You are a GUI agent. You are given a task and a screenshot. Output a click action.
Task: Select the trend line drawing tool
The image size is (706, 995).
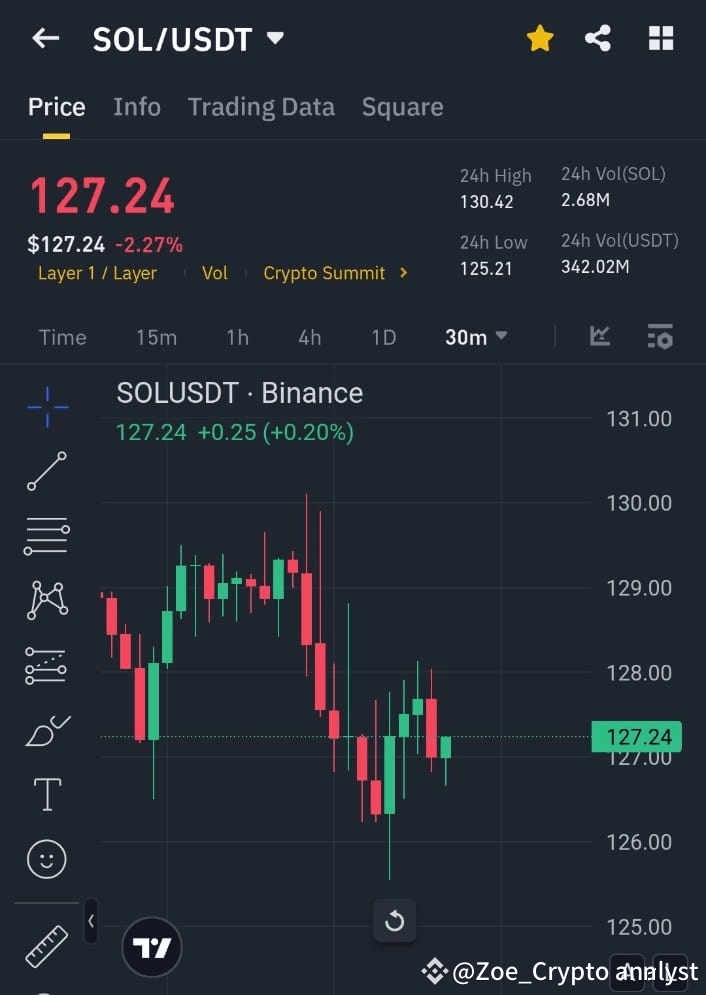coord(46,471)
